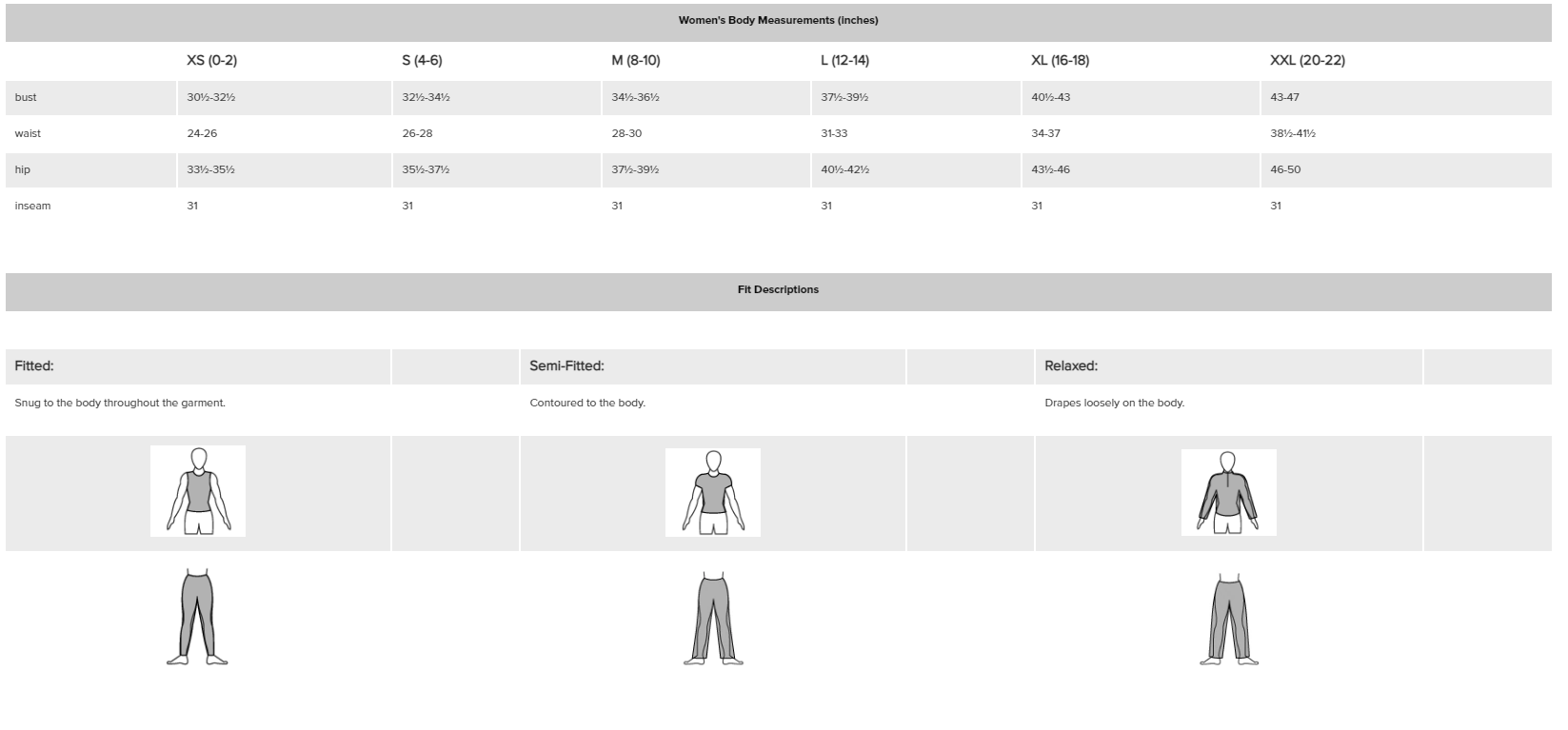
Task: Select waist value 24-26
Action: pos(202,133)
